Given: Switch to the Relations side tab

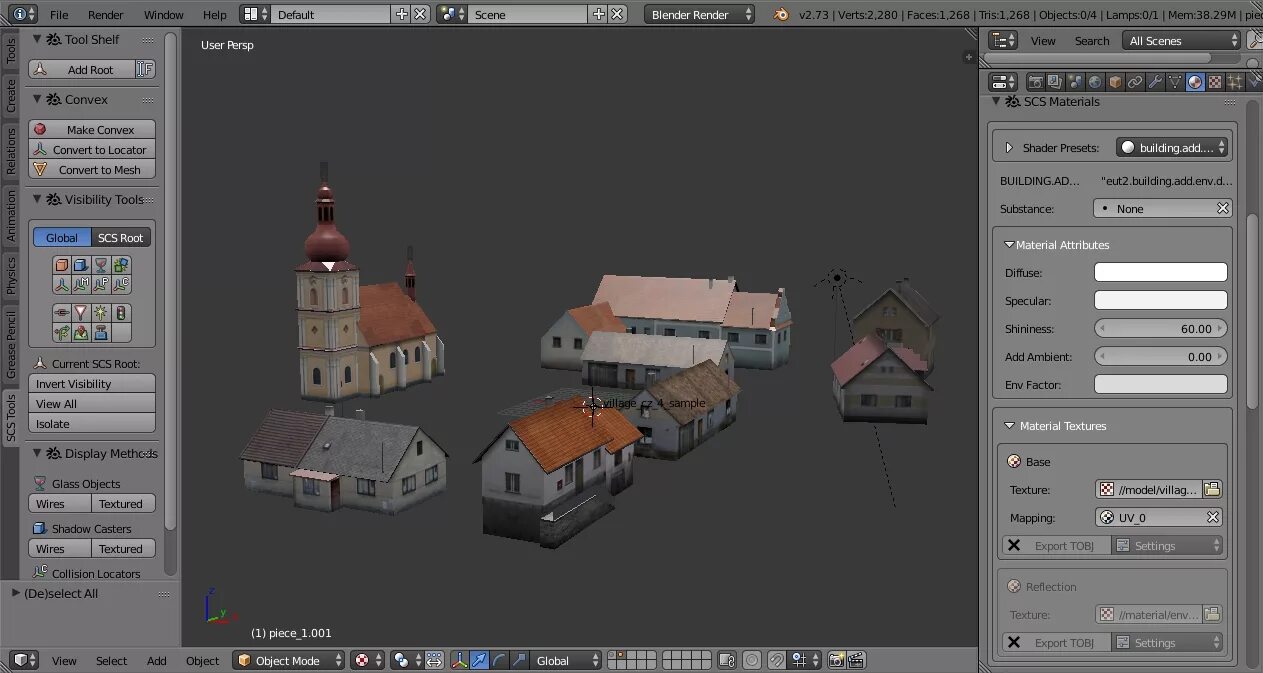Looking at the screenshot, I should (x=11, y=151).
